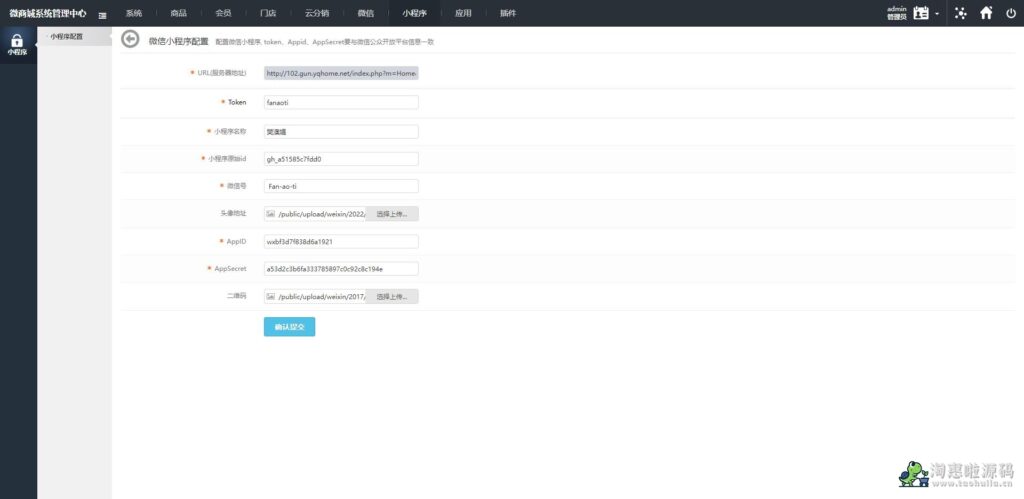Click the image icon in 头像地址 field

[270, 214]
